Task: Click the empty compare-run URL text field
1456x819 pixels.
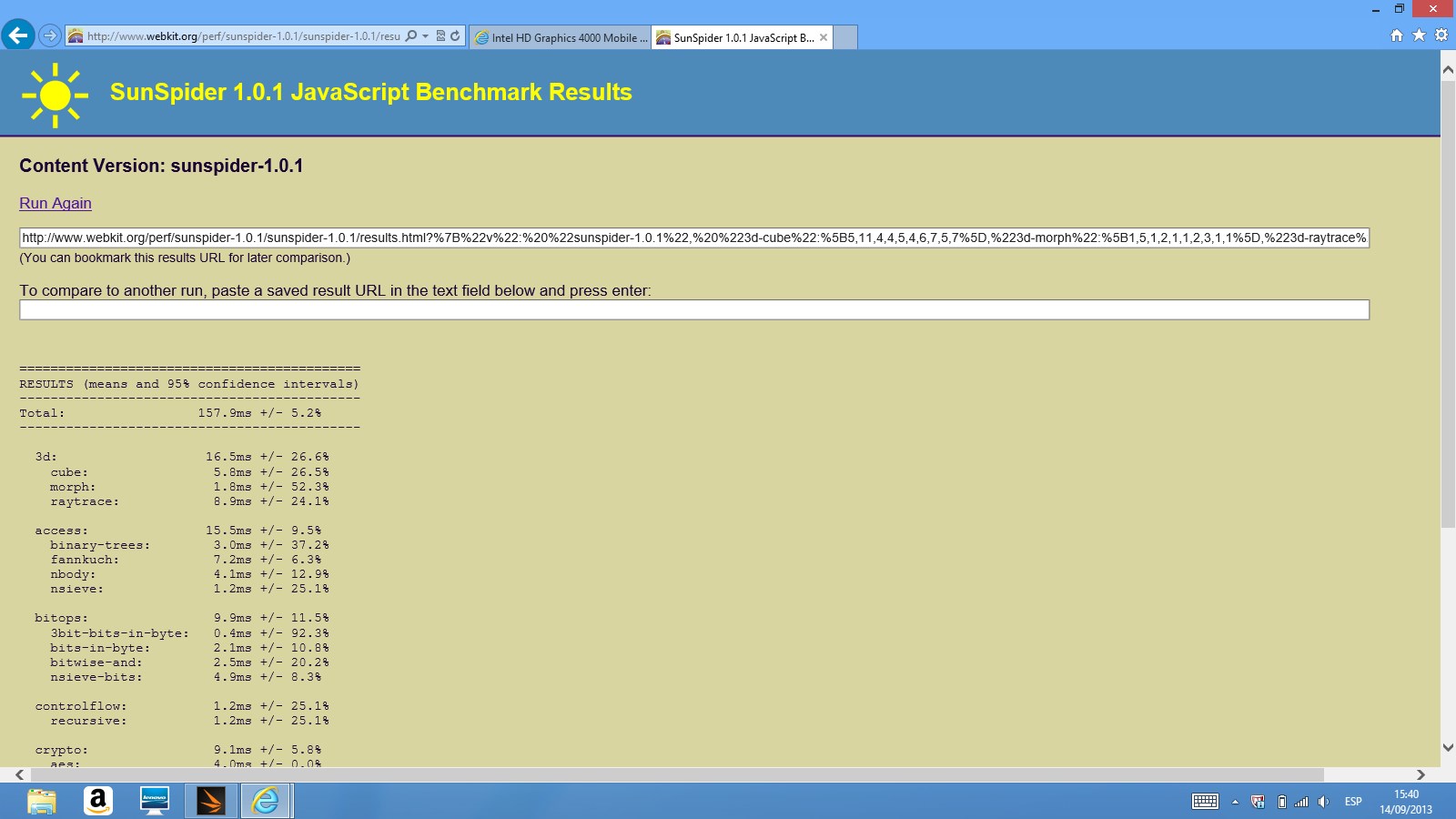Action: [x=693, y=310]
